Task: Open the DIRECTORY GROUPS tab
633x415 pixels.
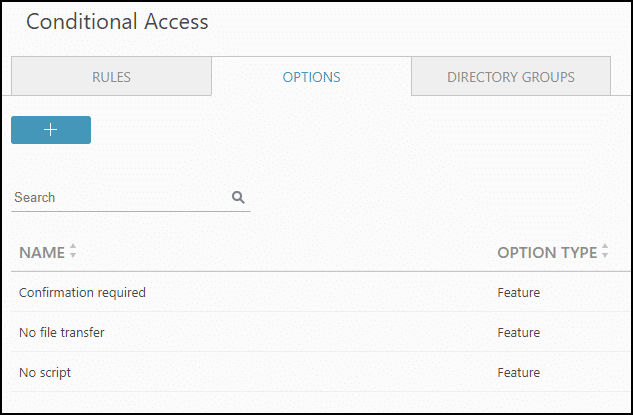Action: click(x=511, y=77)
